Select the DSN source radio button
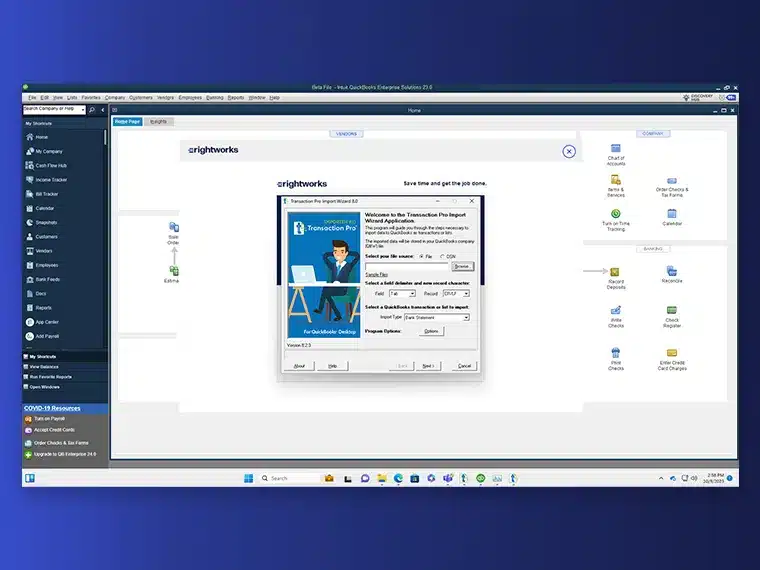The image size is (760, 570). click(442, 256)
